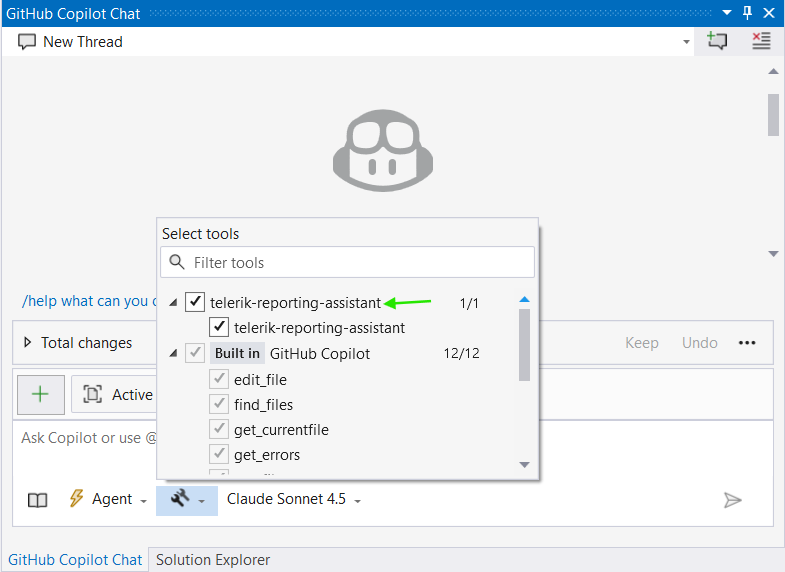This screenshot has width=785, height=572.
Task: Switch to the GitHub Copilot Chat tab
Action: click(x=75, y=559)
